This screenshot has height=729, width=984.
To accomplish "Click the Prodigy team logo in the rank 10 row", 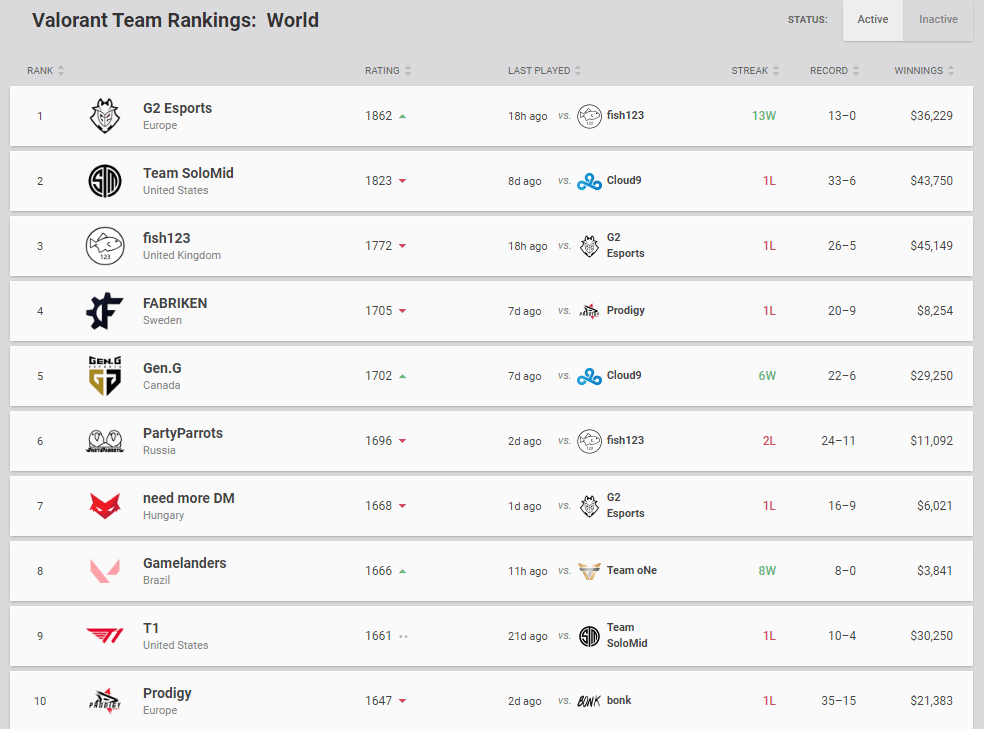I will [x=105, y=701].
